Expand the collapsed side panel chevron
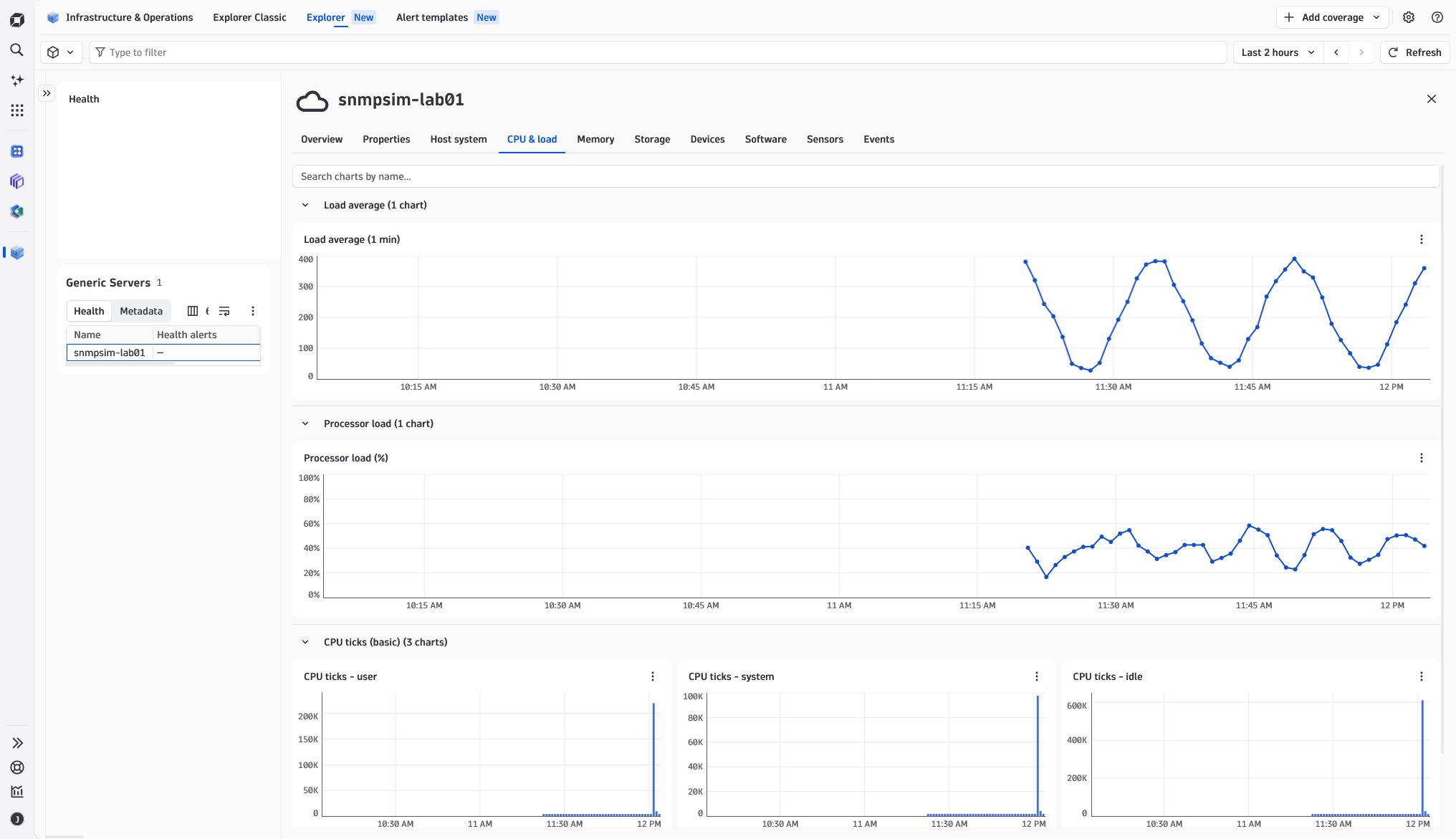Image resolution: width=1456 pixels, height=839 pixels. click(47, 93)
